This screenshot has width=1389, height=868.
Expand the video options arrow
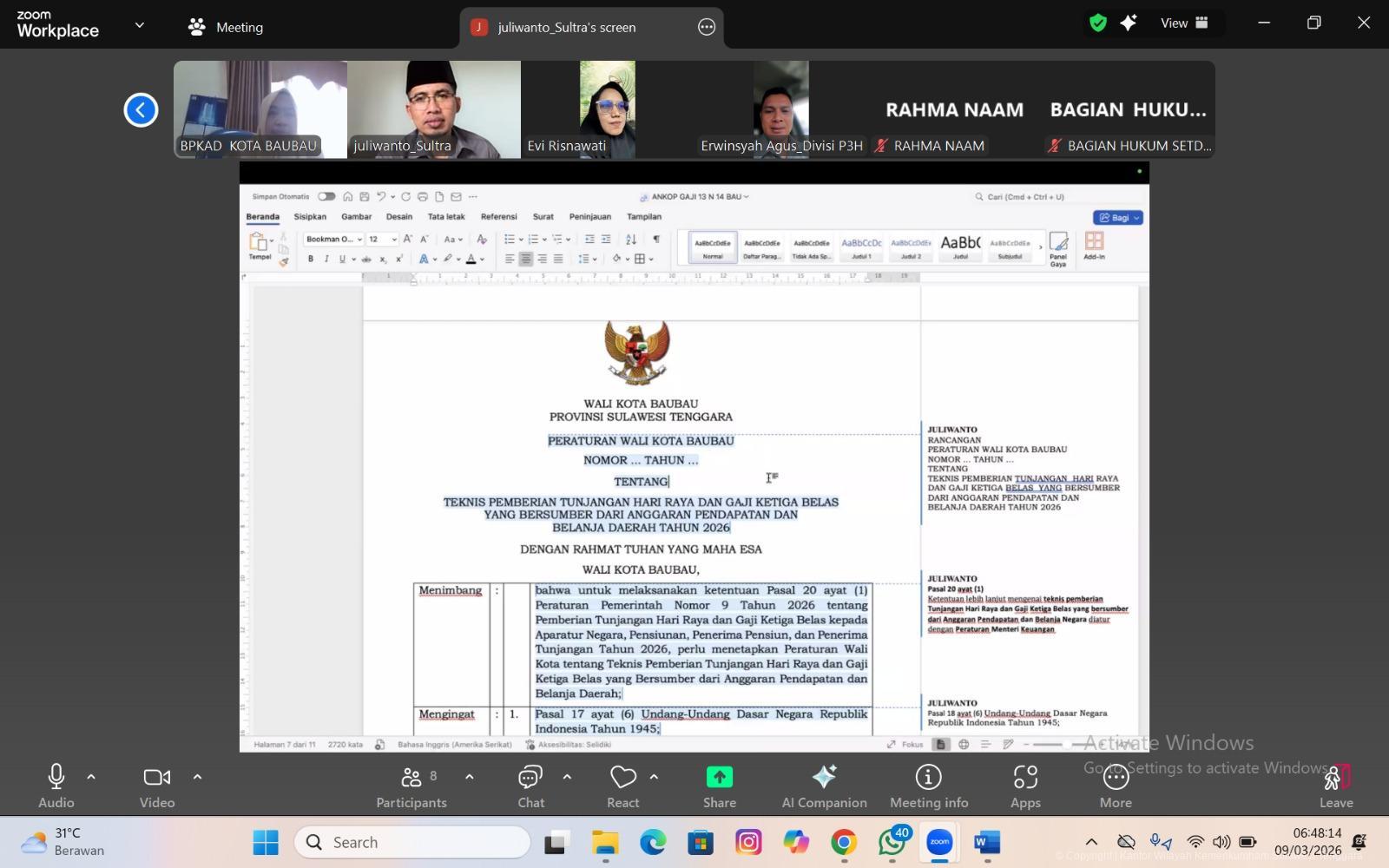pos(197,777)
